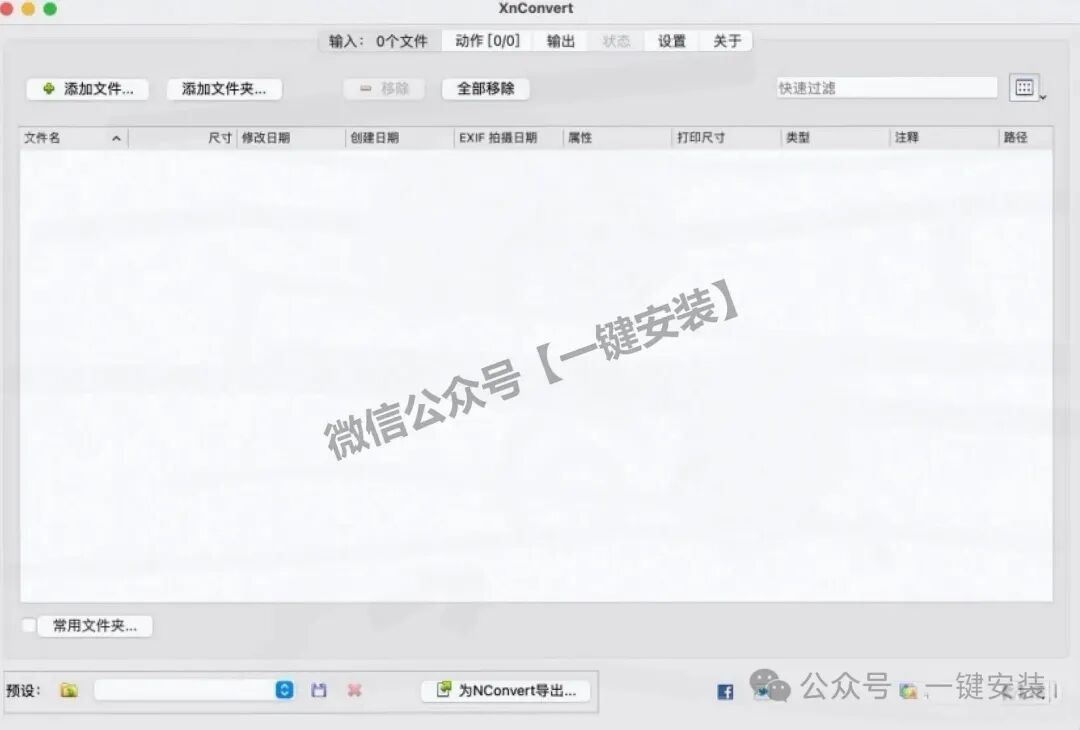Screen dimensions: 1080x730
Task: Open the view mode grid icon dropdown
Action: 1025,88
